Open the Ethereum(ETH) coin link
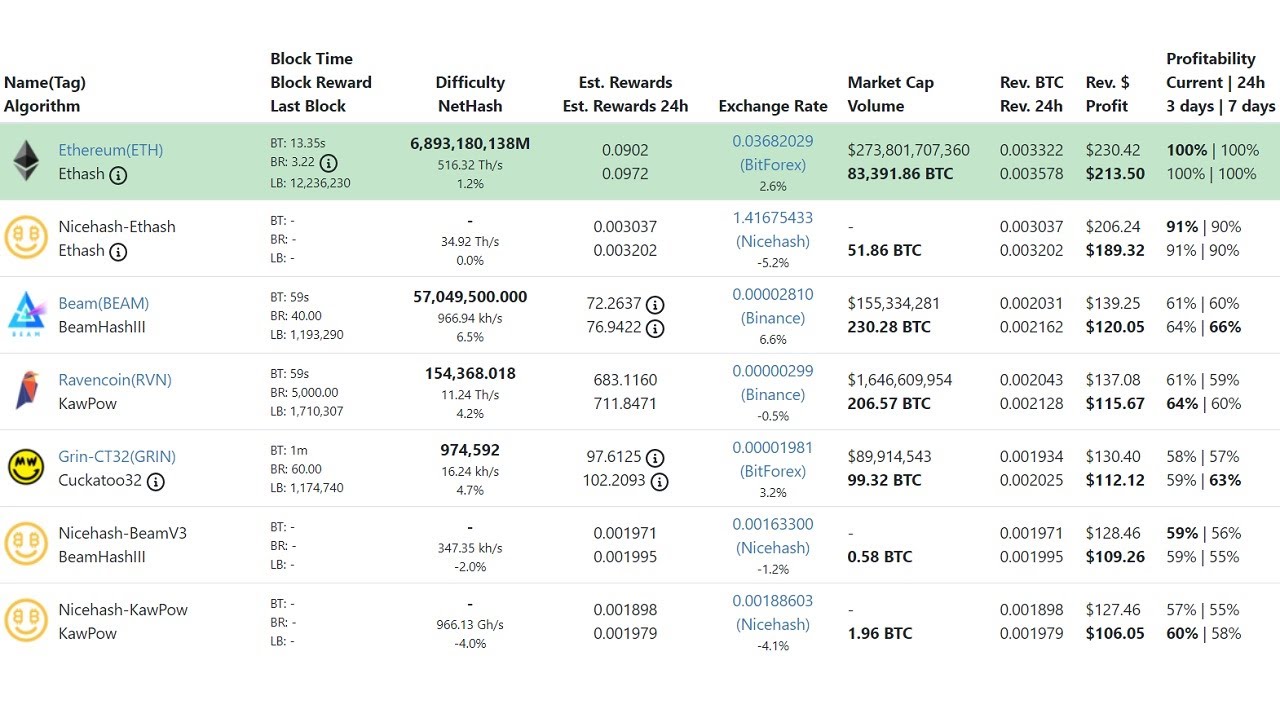This screenshot has width=1280, height=720. [x=110, y=150]
